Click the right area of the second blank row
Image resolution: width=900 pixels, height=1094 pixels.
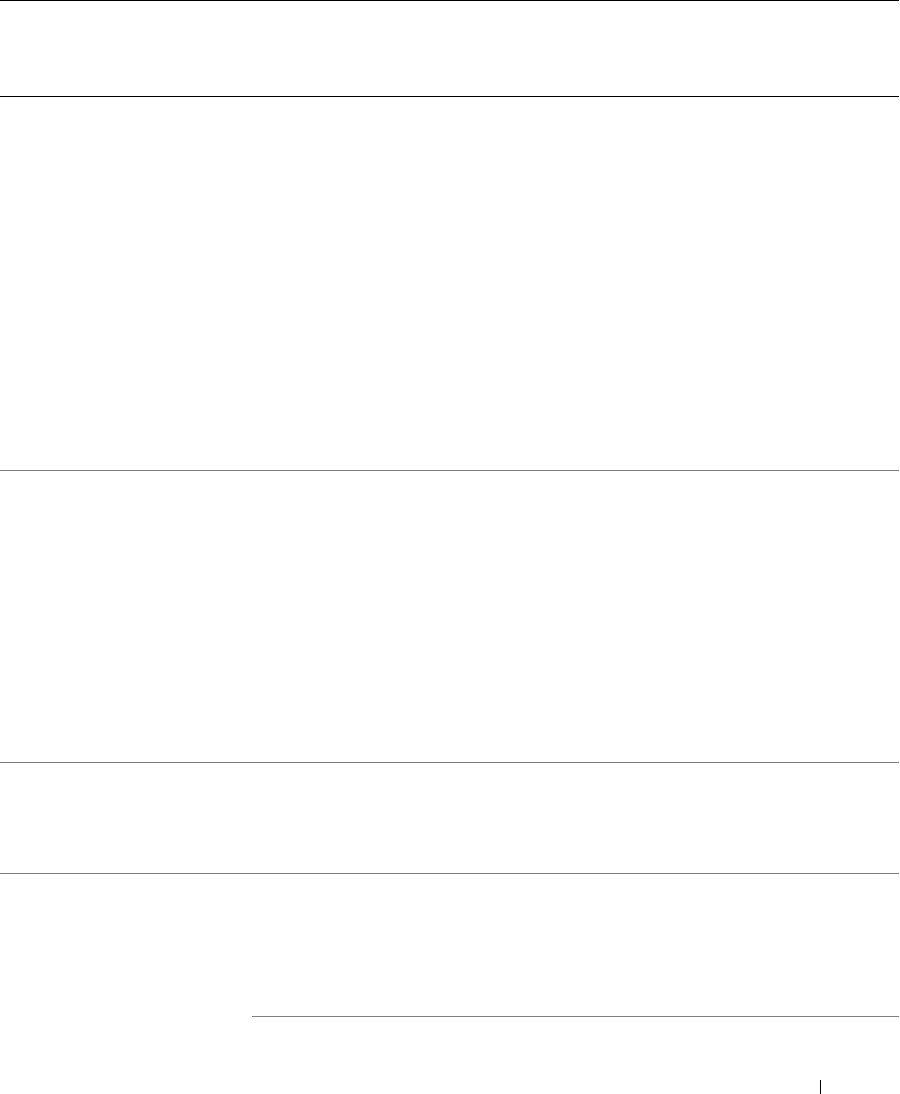tap(576, 616)
